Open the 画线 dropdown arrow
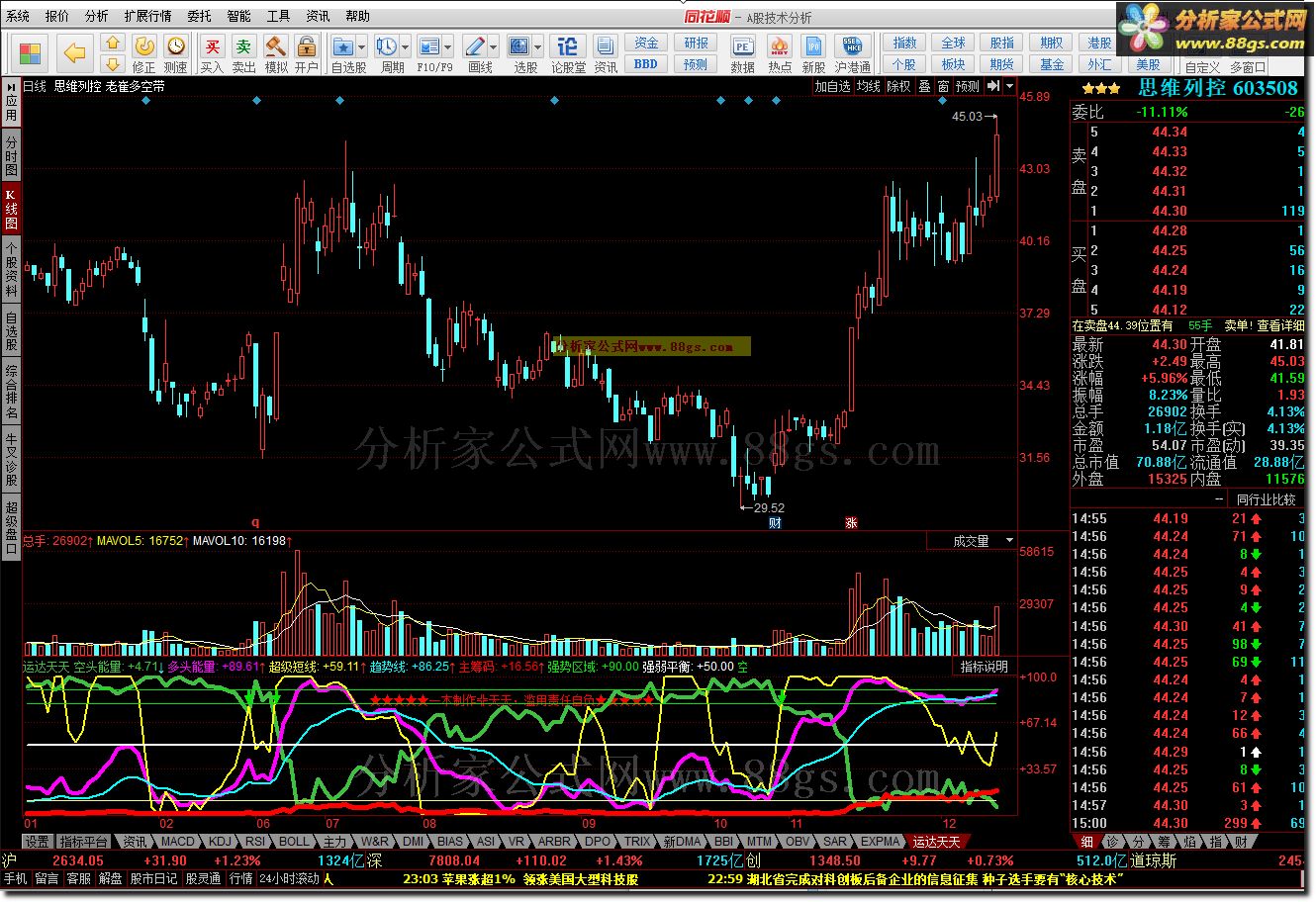This screenshot has height=902, width=1316. [x=494, y=46]
